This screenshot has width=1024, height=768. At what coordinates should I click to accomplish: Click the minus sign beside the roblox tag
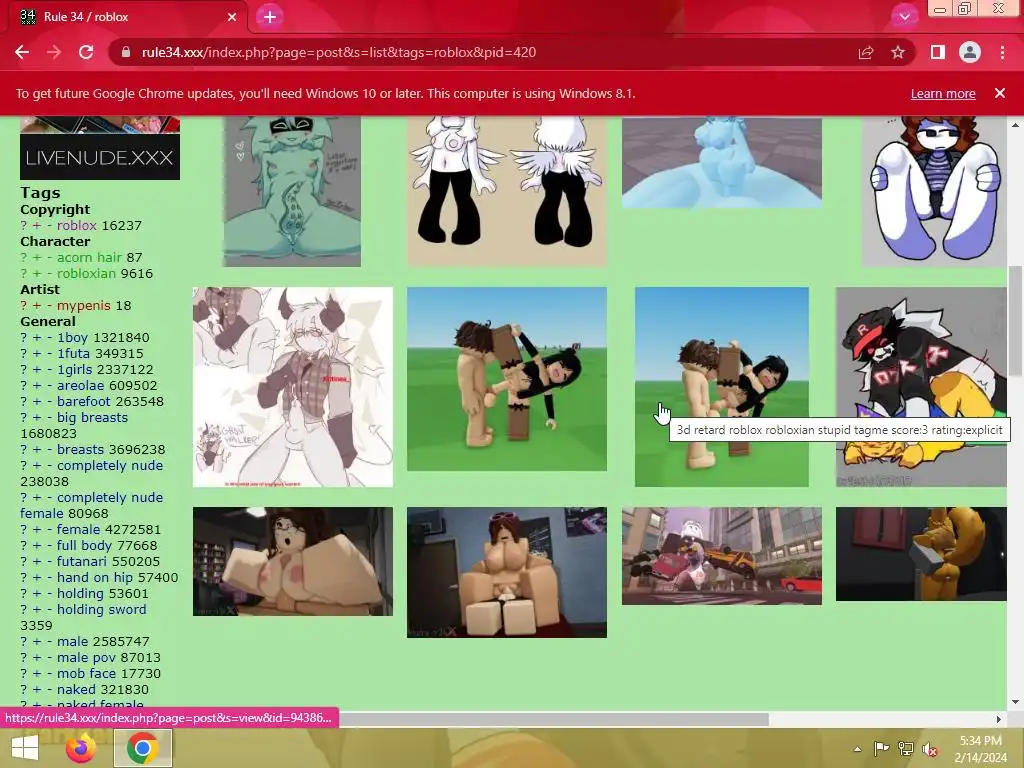[x=49, y=225]
